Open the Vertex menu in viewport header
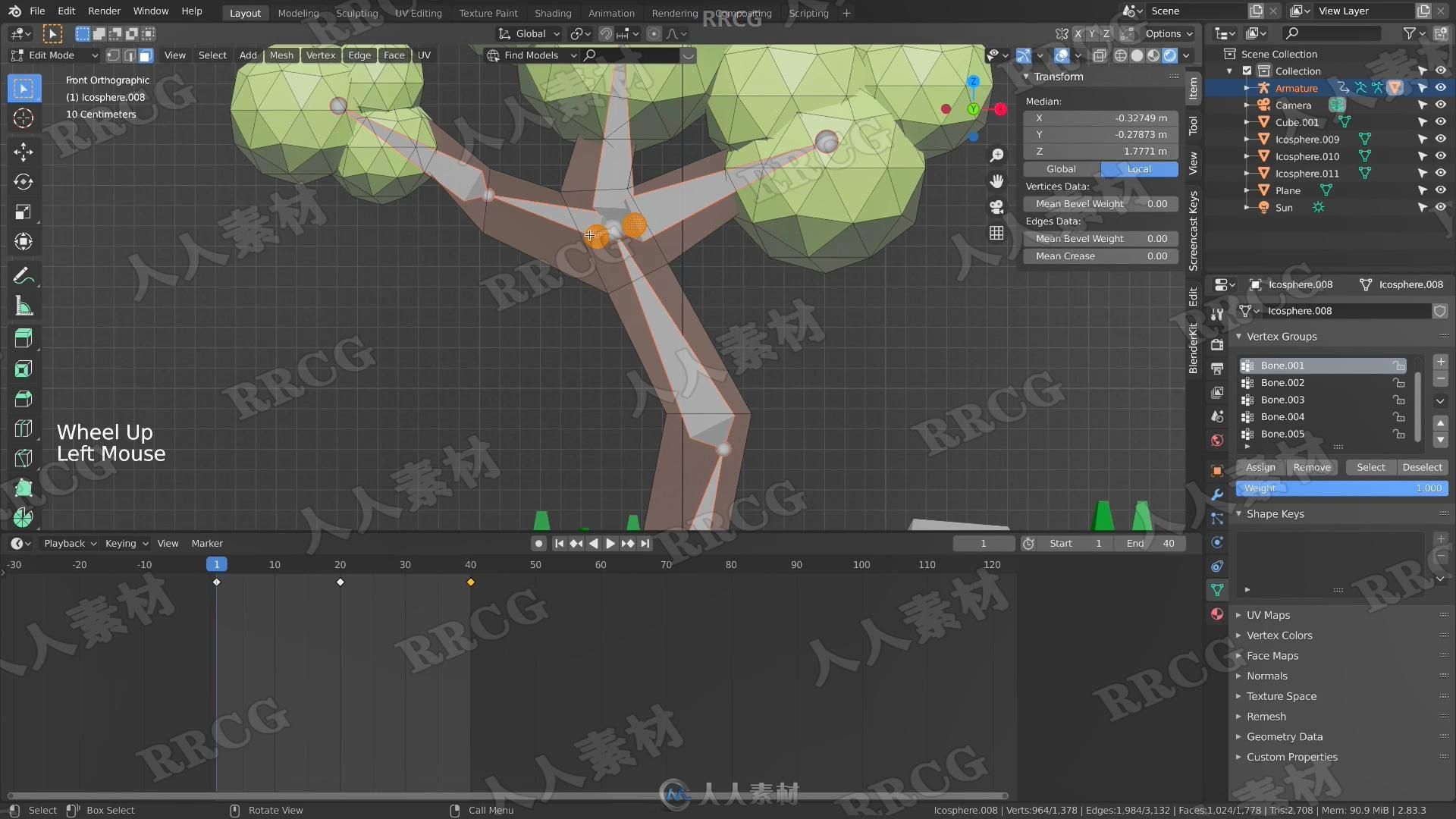This screenshot has height=819, width=1456. point(321,55)
